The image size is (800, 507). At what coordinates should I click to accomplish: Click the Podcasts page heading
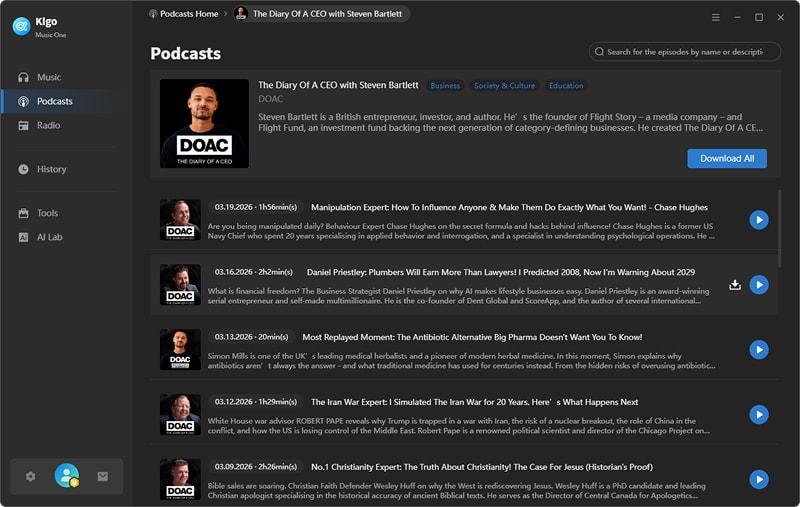(185, 54)
